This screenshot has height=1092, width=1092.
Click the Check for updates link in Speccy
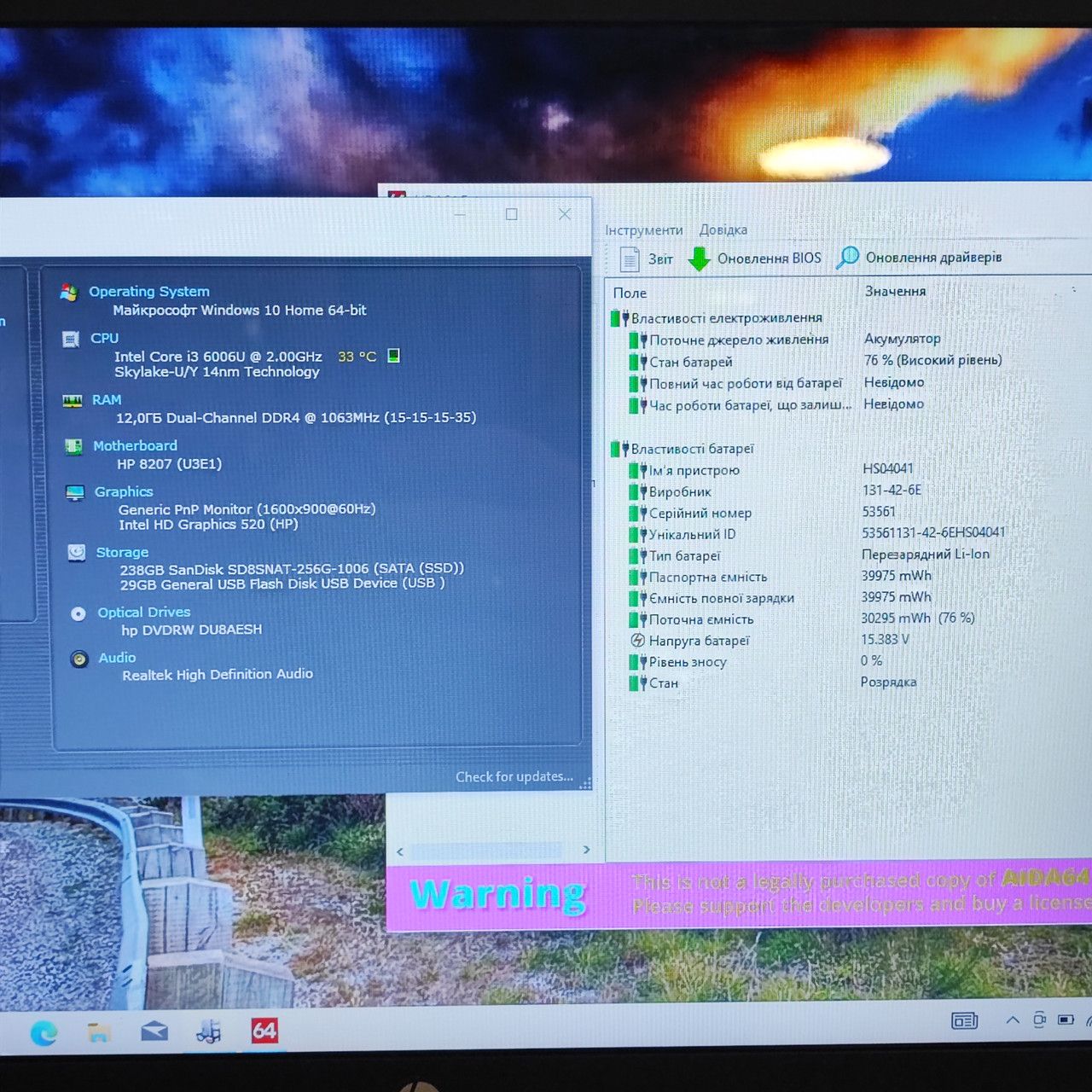point(514,776)
